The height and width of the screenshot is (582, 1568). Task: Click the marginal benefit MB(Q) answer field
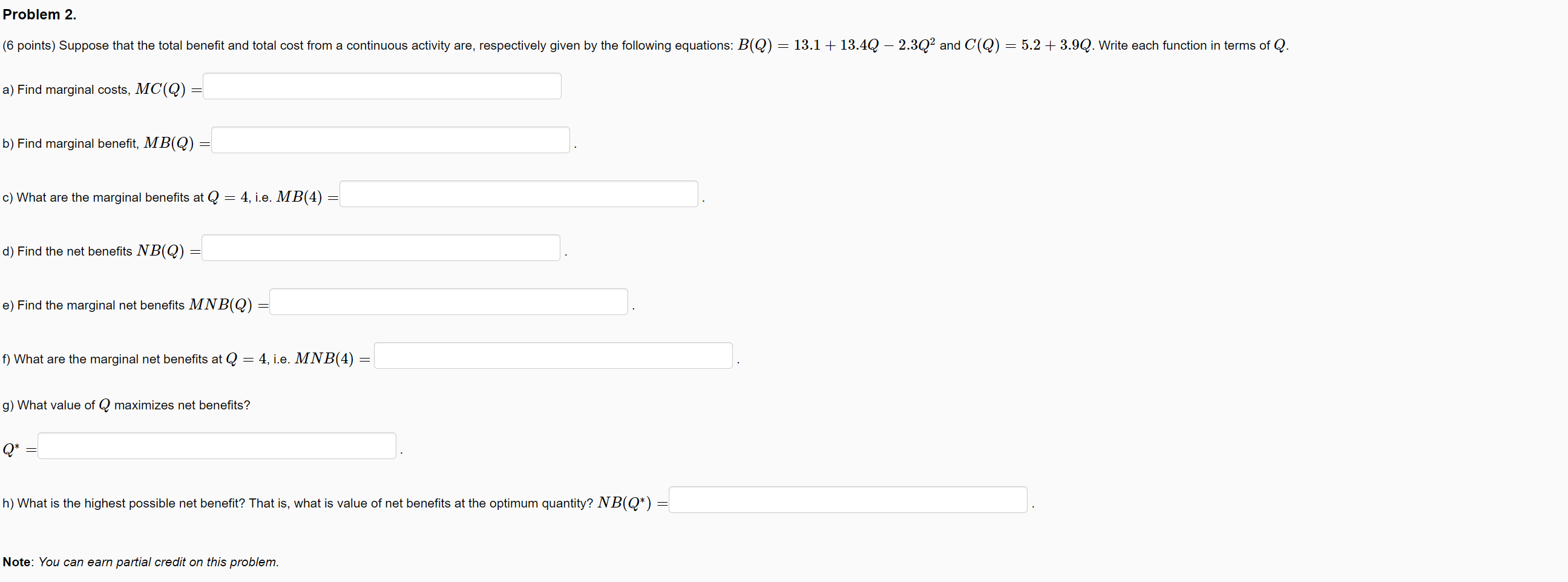coord(390,139)
